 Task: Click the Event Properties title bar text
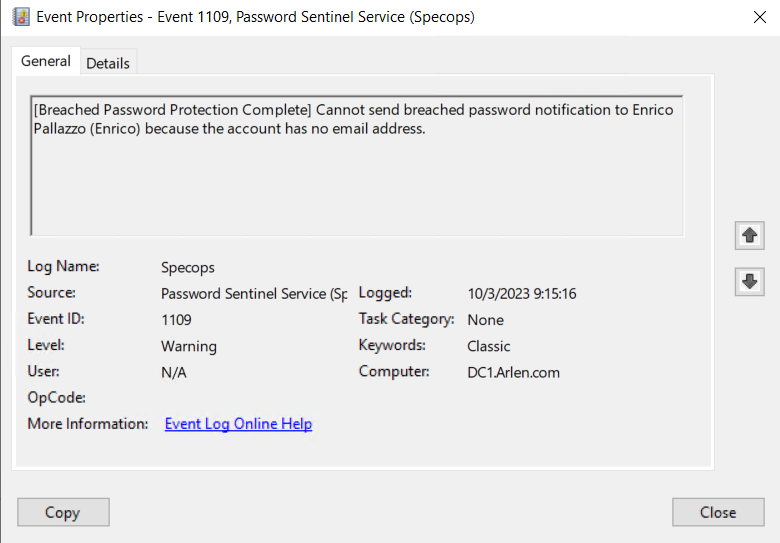(x=255, y=17)
